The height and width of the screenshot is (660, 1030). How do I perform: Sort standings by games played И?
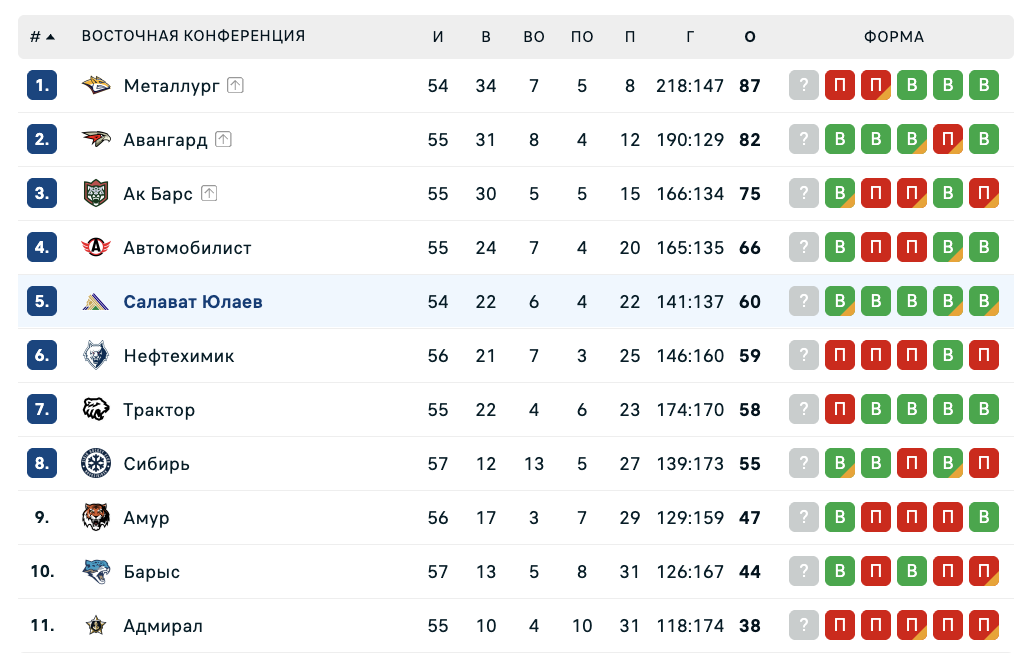[x=438, y=37]
